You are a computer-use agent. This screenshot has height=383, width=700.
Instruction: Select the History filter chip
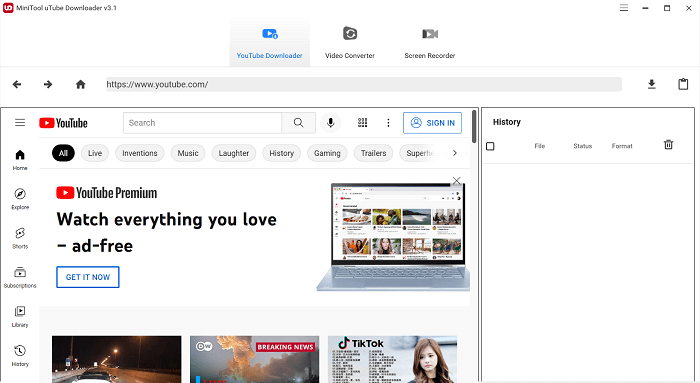[x=281, y=153]
